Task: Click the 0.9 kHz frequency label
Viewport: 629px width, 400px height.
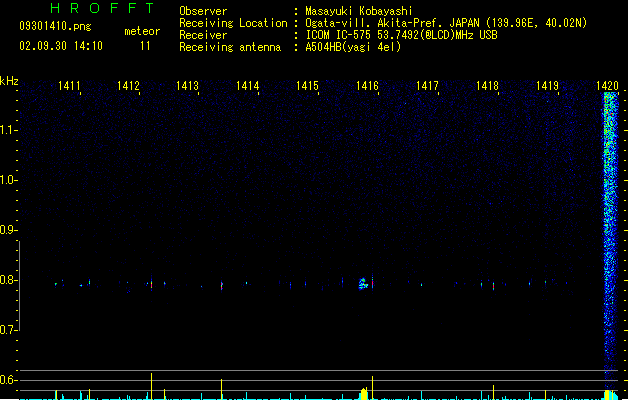Action: pos(8,230)
